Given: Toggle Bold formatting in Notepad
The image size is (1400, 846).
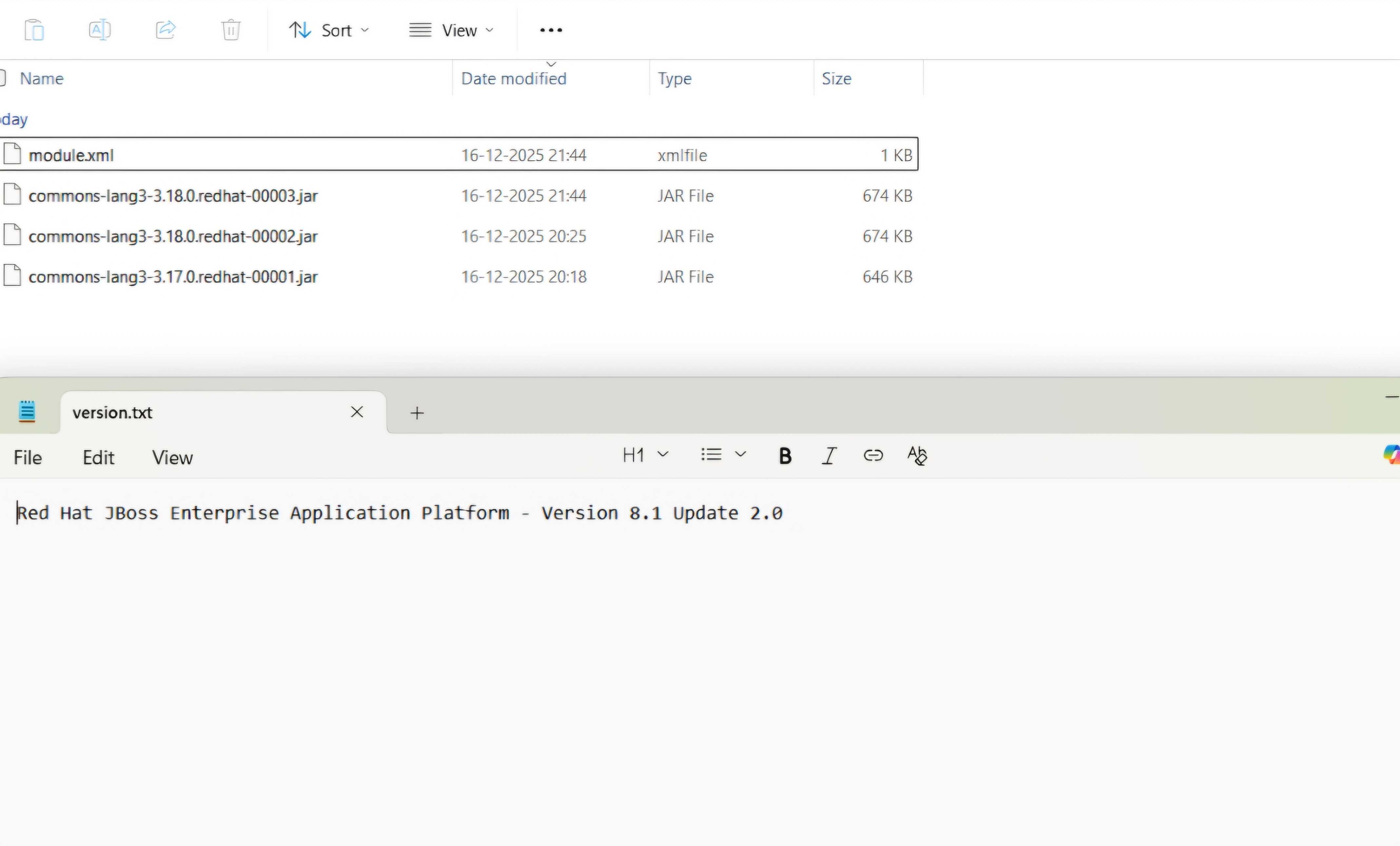Looking at the screenshot, I should (785, 455).
